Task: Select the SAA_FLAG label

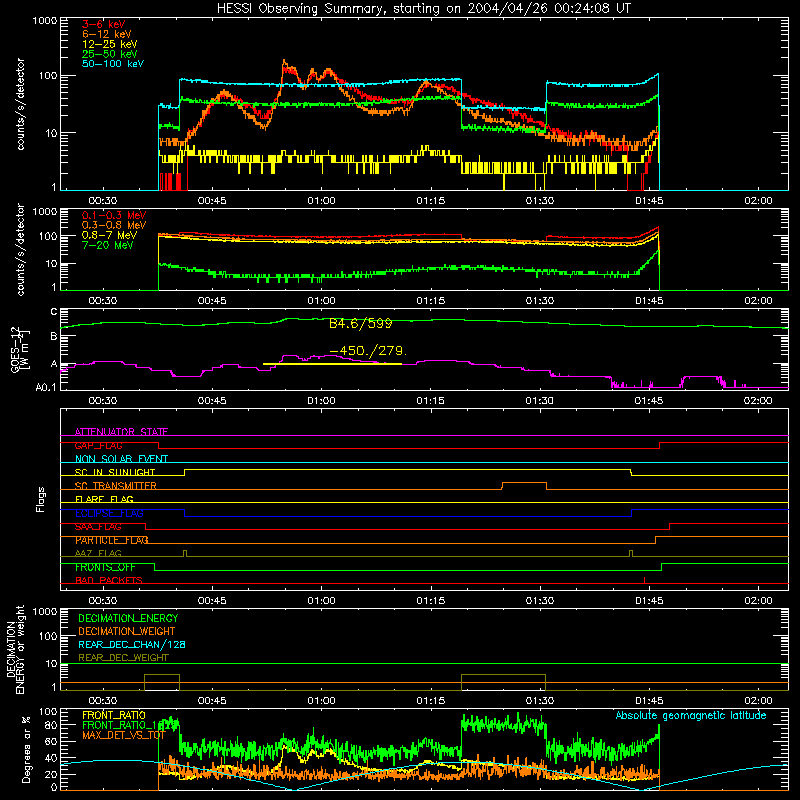Action: (x=98, y=527)
